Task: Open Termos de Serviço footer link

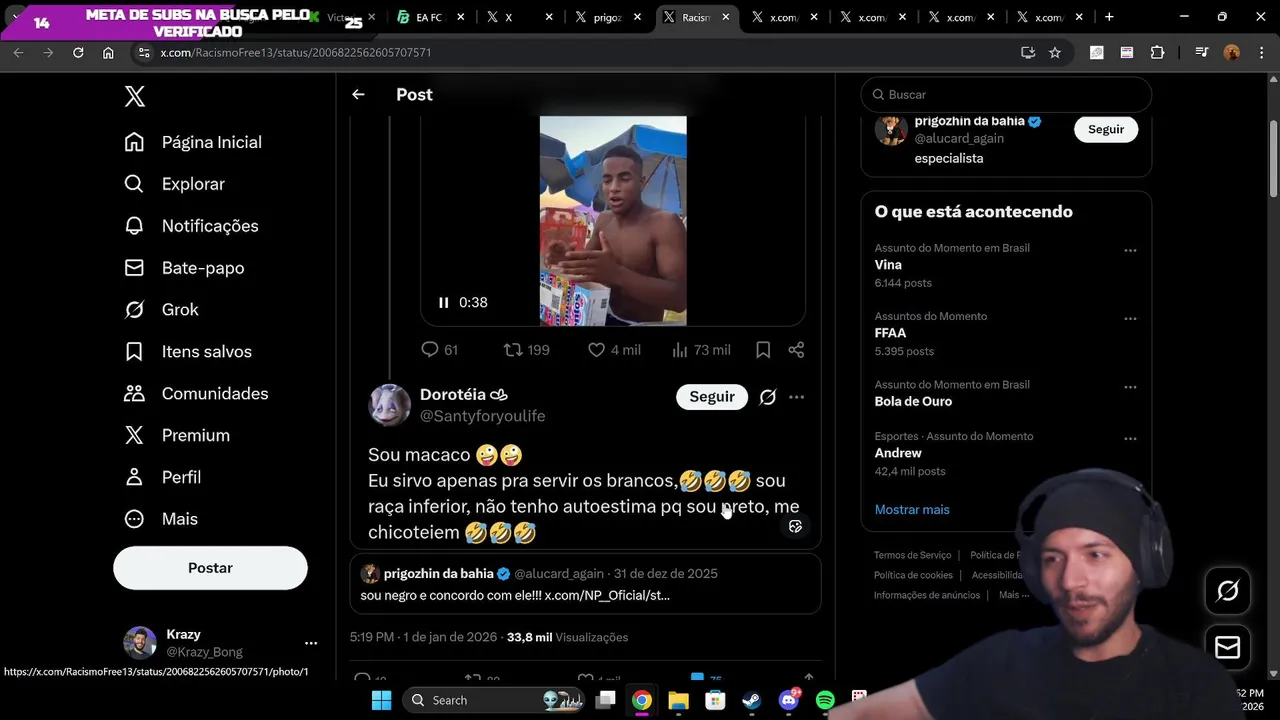Action: pos(912,555)
